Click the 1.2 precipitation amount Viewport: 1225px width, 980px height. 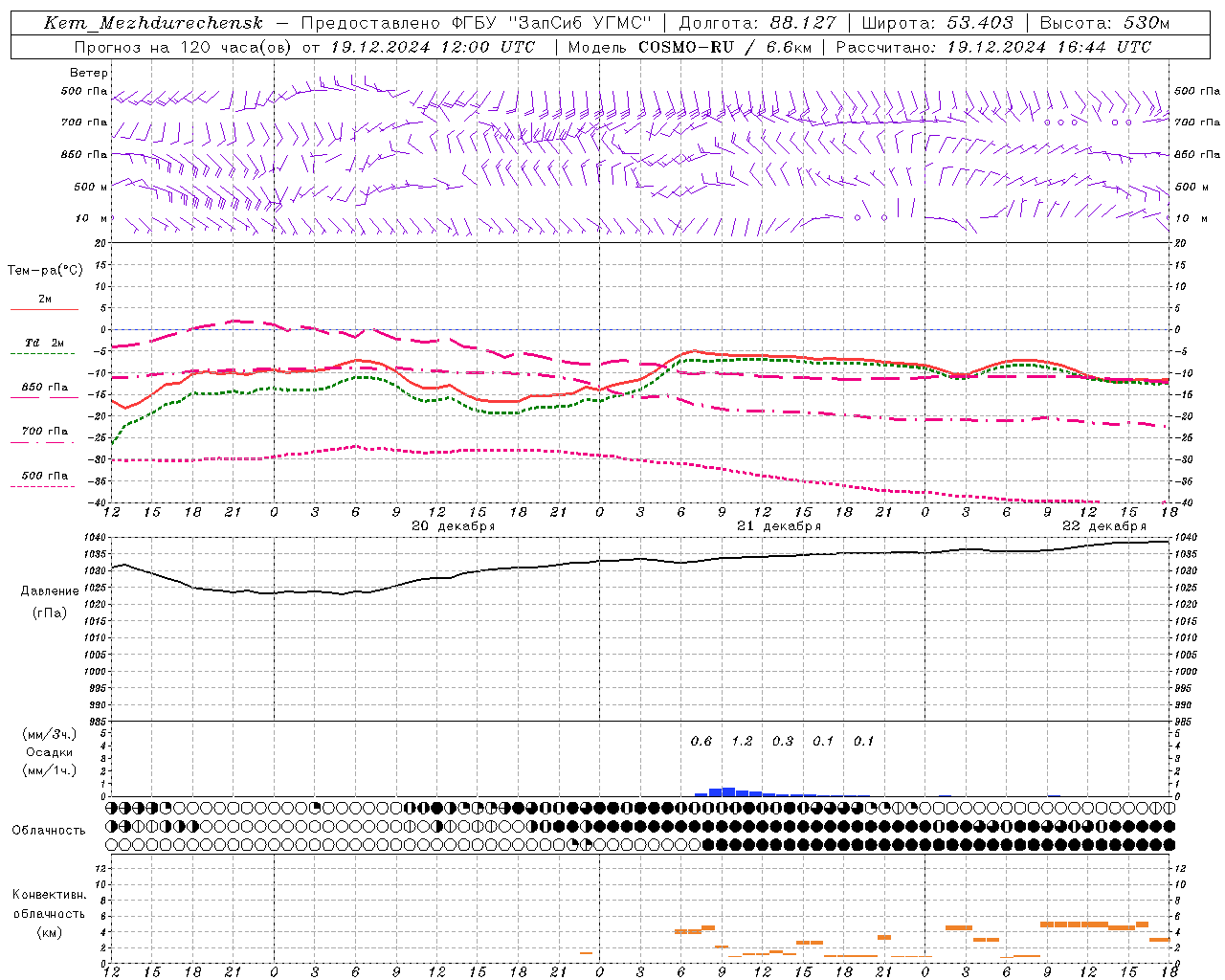pyautogui.click(x=742, y=741)
